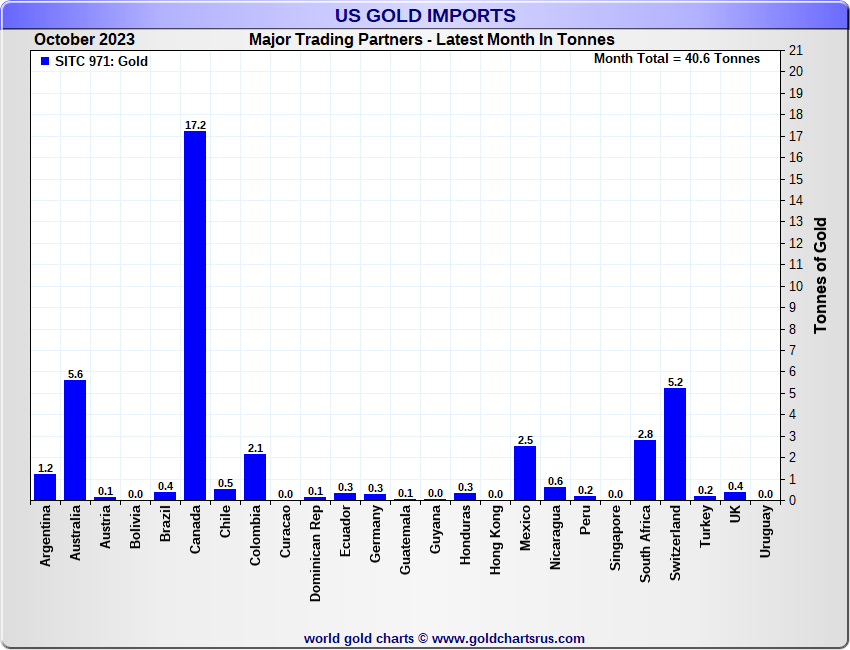The width and height of the screenshot is (850, 650).
Task: Click the Canada bar showing 17.2 tonnes
Action: tap(195, 315)
